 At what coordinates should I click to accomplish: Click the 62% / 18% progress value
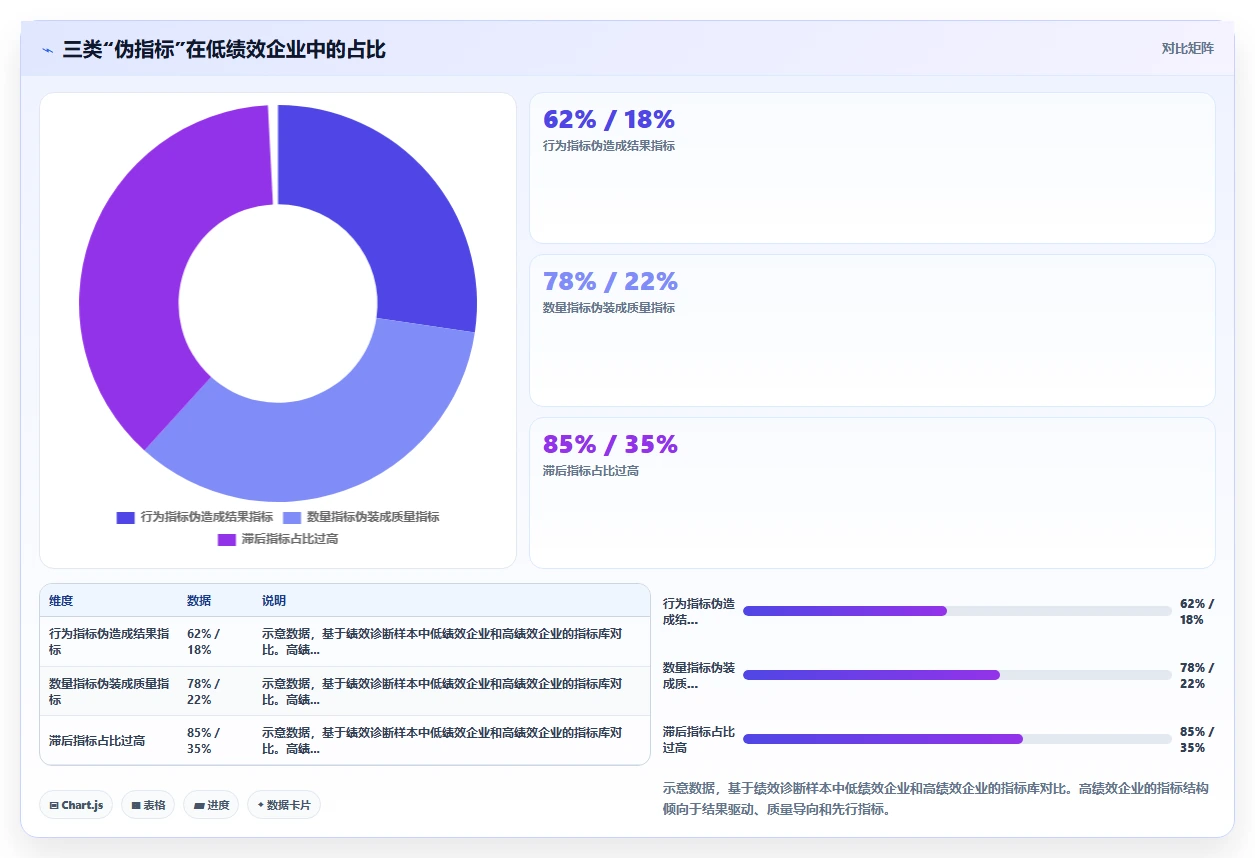click(x=1197, y=612)
